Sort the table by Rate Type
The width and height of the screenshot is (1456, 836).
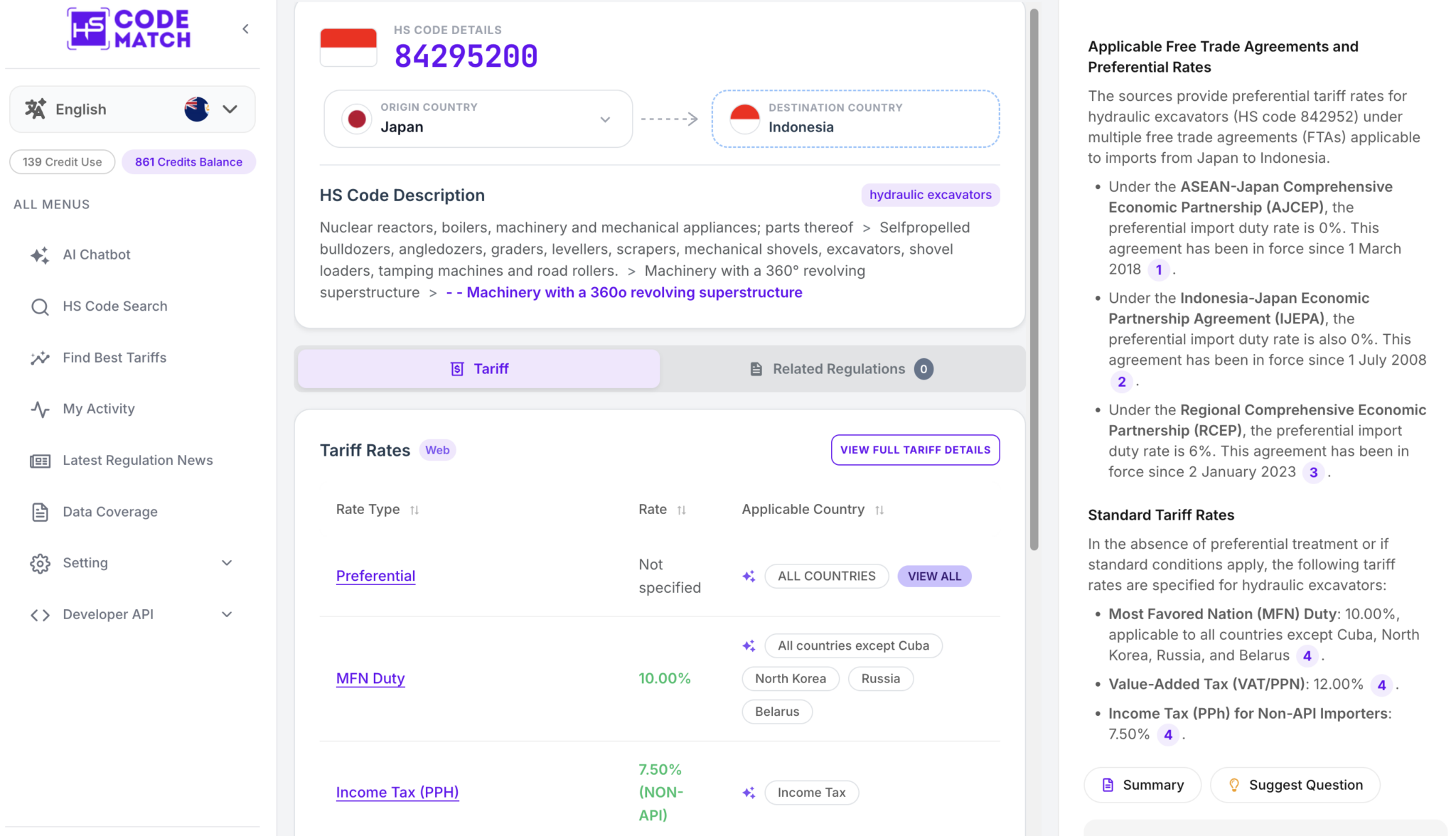click(x=414, y=510)
